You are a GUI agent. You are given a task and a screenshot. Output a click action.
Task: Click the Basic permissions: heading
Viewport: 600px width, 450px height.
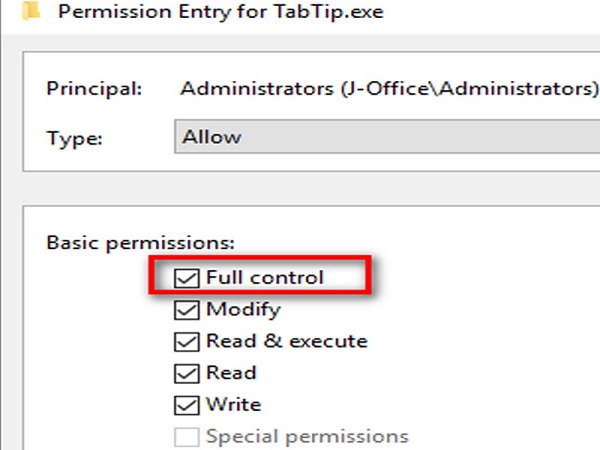pyautogui.click(x=140, y=243)
